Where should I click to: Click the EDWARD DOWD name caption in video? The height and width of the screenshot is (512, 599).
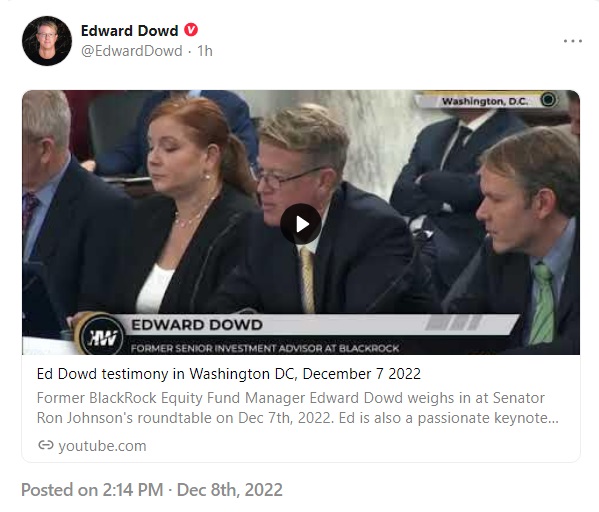(x=197, y=325)
